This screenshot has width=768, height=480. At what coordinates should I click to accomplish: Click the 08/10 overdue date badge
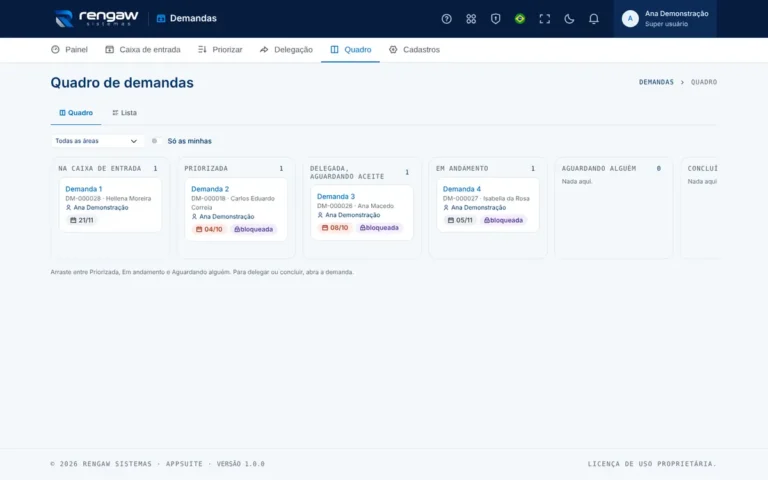click(x=335, y=228)
